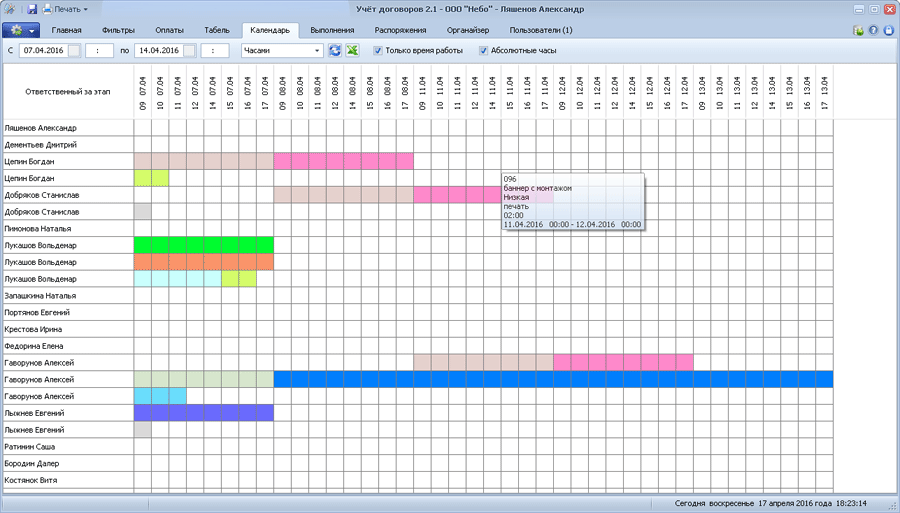Image resolution: width=900 pixels, height=513 pixels.
Task: Click the start time field after start date
Action: tap(99, 50)
